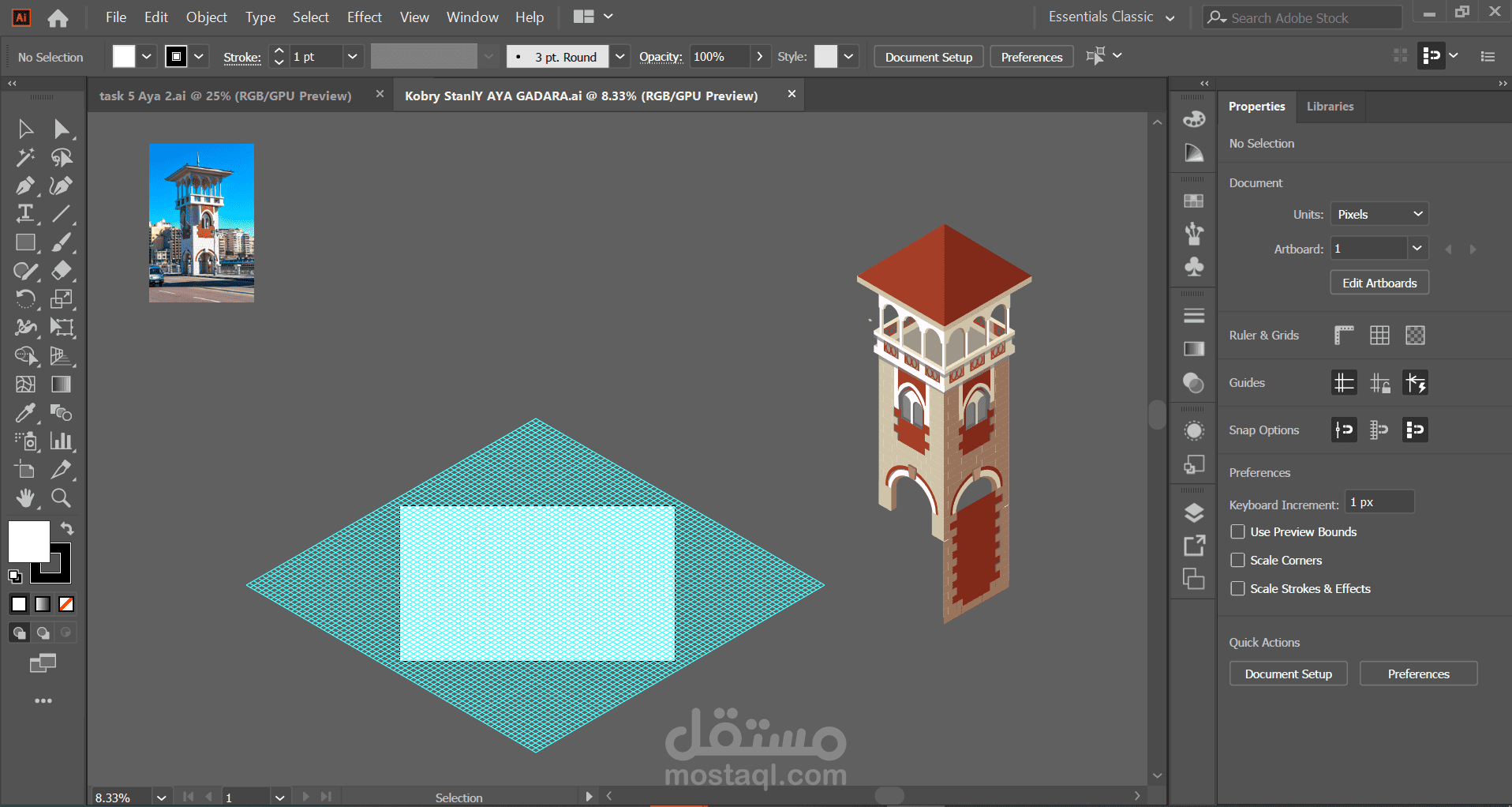Open the Essentials Classic workspace switcher
This screenshot has height=807, width=1512.
tap(1111, 17)
